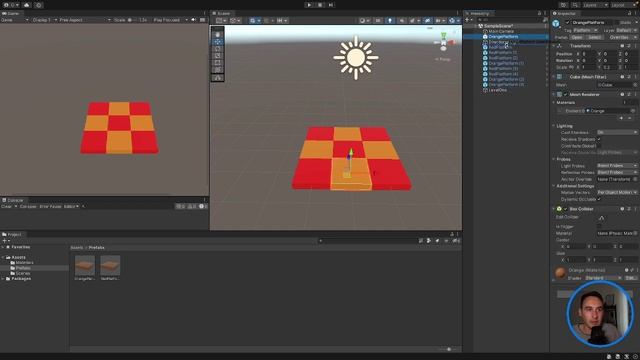Select the Console tab
Image resolution: width=640 pixels, height=360 pixels.
point(13,200)
